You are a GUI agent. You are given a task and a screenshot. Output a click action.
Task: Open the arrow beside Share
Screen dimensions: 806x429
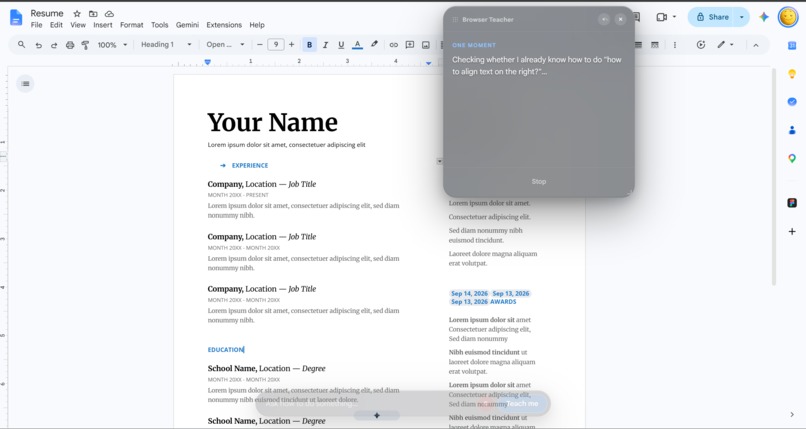741,17
